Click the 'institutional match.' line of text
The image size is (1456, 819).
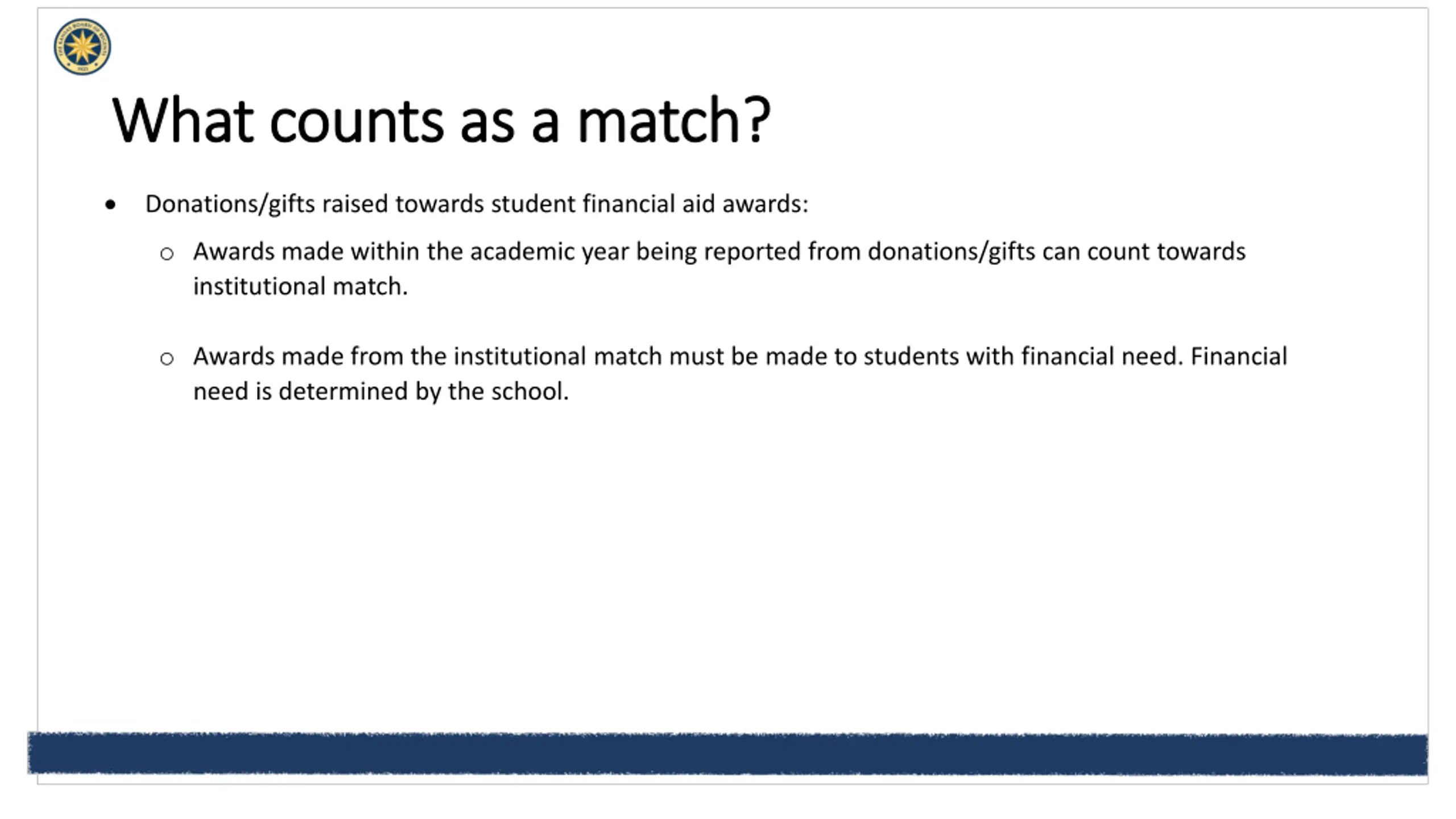[x=301, y=286]
